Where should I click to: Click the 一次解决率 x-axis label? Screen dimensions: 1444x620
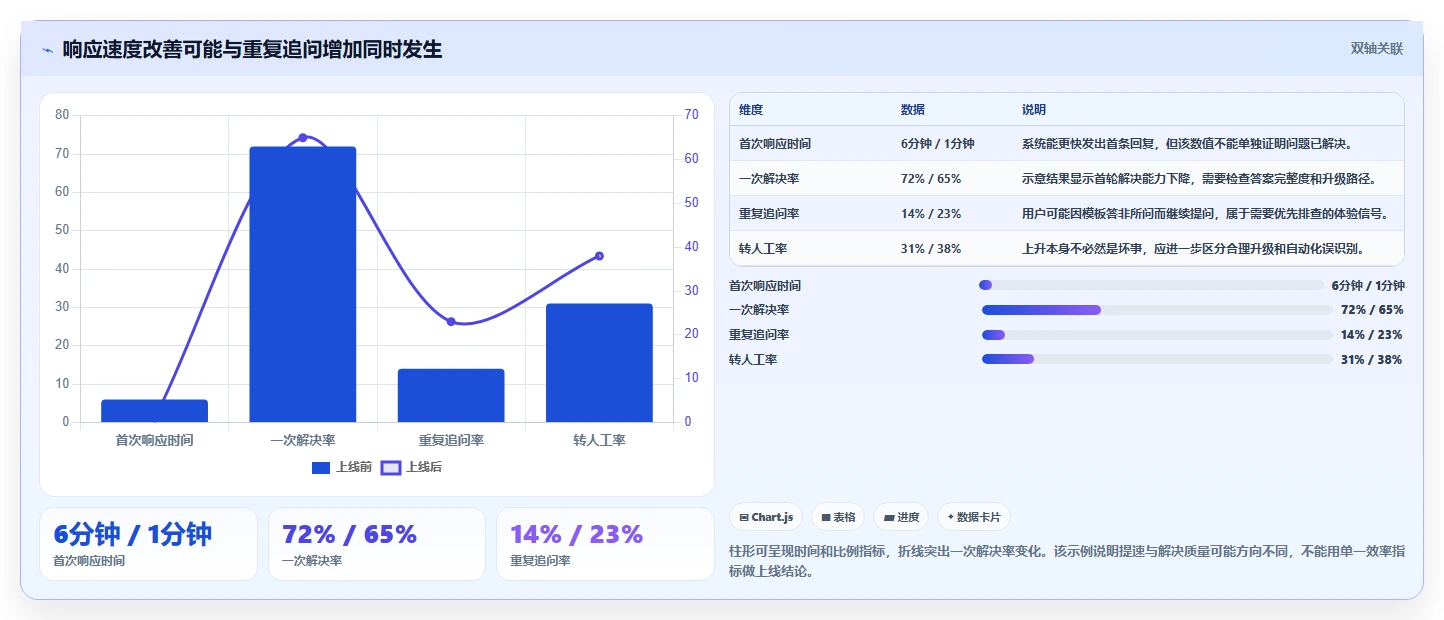pyautogui.click(x=303, y=440)
